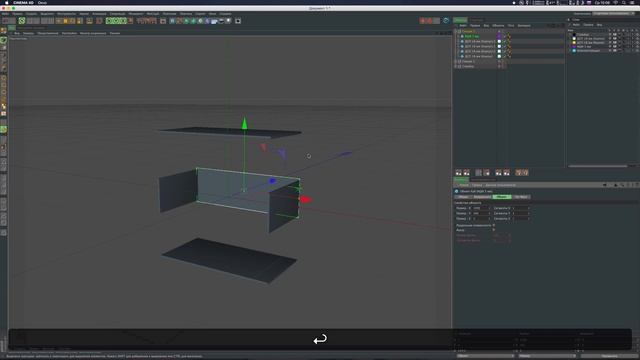This screenshot has height=360, width=640.
Task: Click the Make Editable icon atop the left palette
Action: coord(4,31)
